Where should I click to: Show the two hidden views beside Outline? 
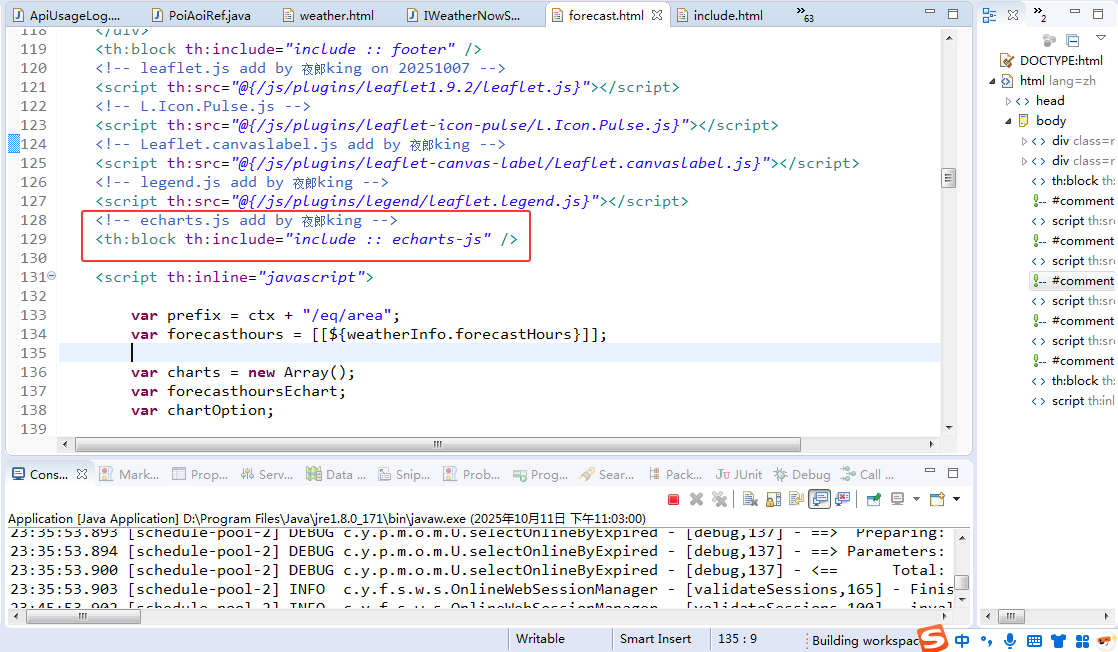(1040, 14)
